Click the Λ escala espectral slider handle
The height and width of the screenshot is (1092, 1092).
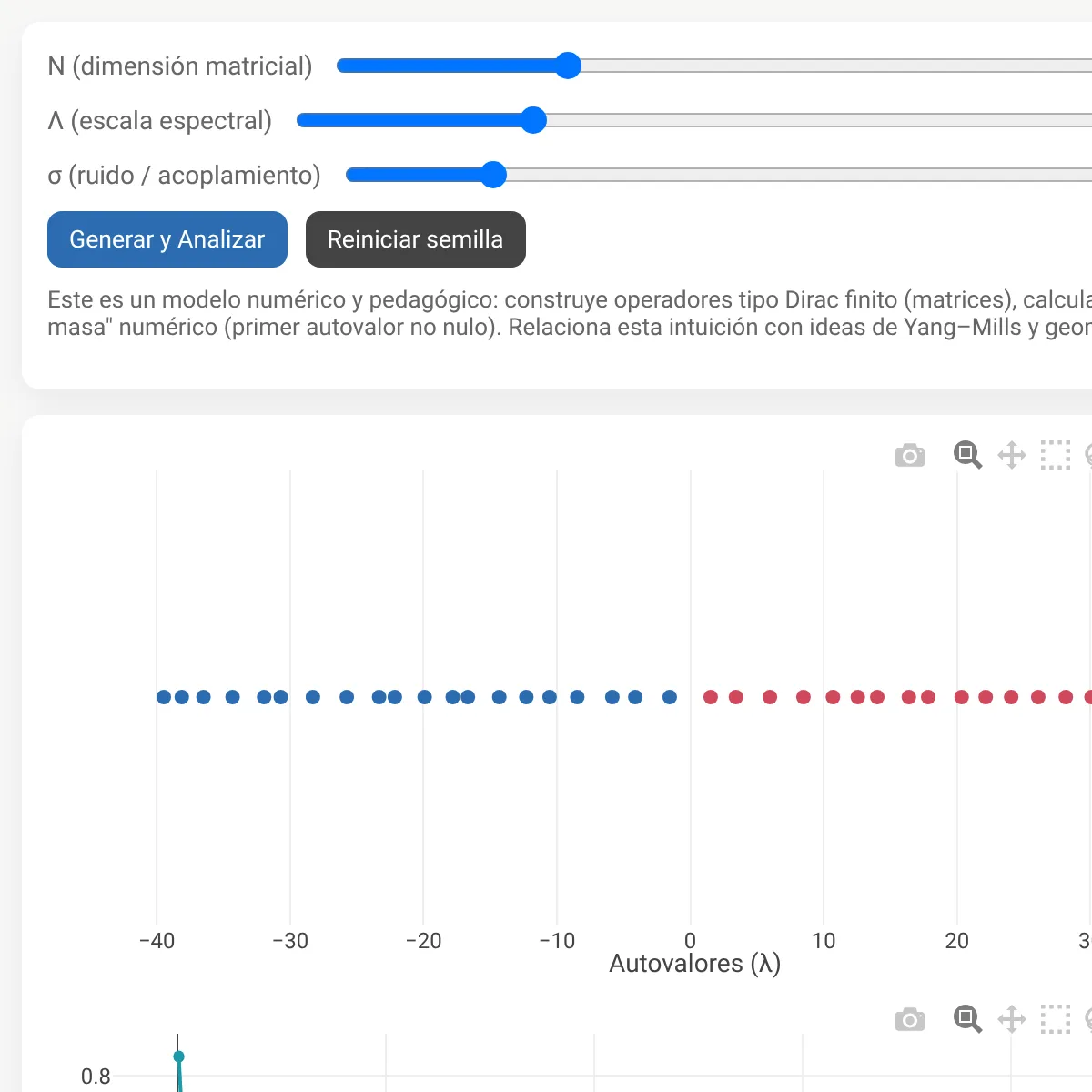coord(533,120)
